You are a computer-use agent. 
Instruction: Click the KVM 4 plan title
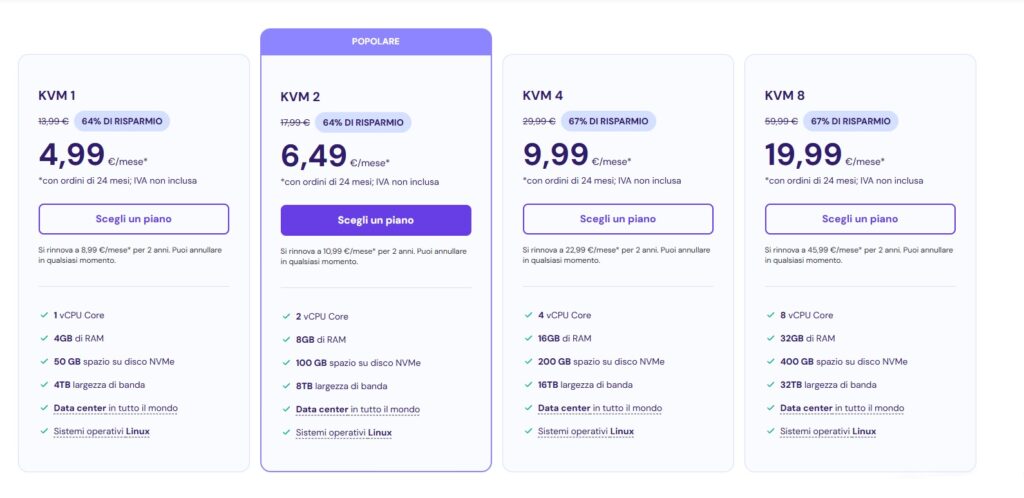click(x=543, y=95)
